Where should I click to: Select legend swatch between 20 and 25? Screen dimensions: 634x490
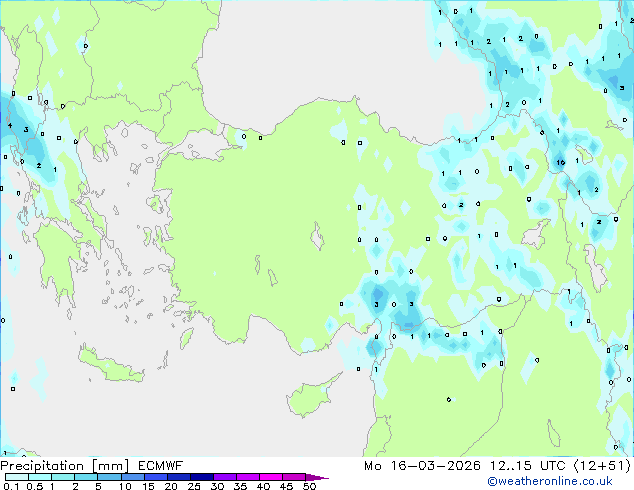[x=180, y=477]
